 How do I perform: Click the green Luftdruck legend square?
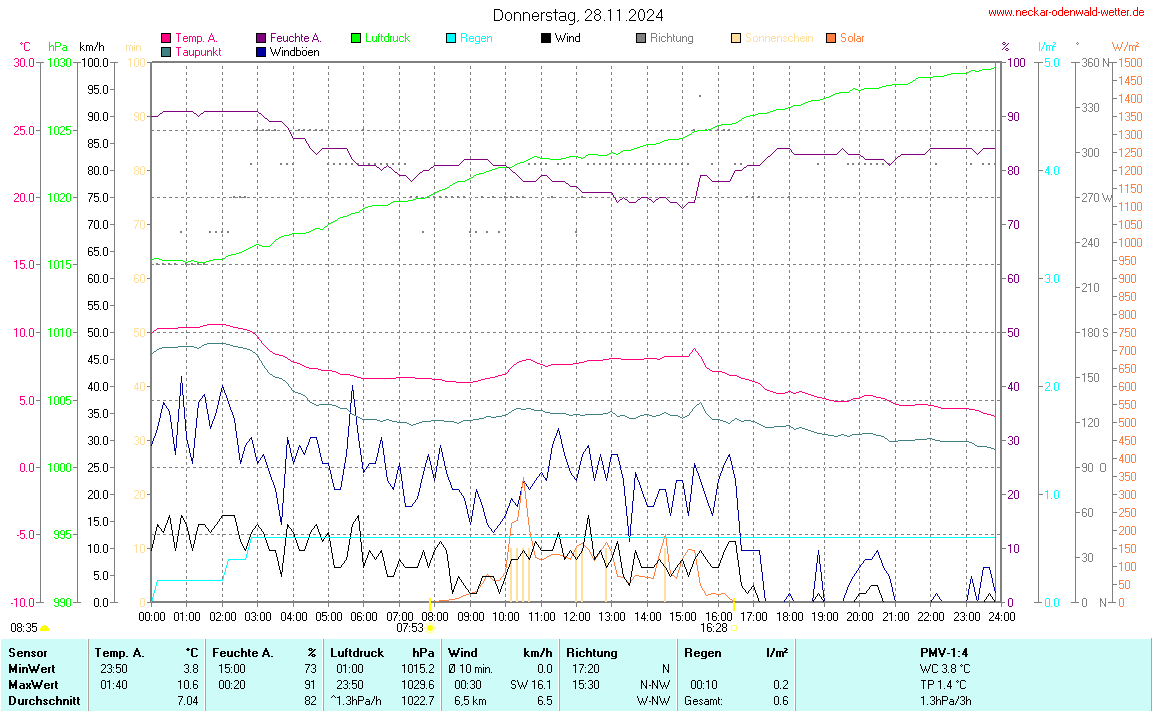pyautogui.click(x=356, y=38)
